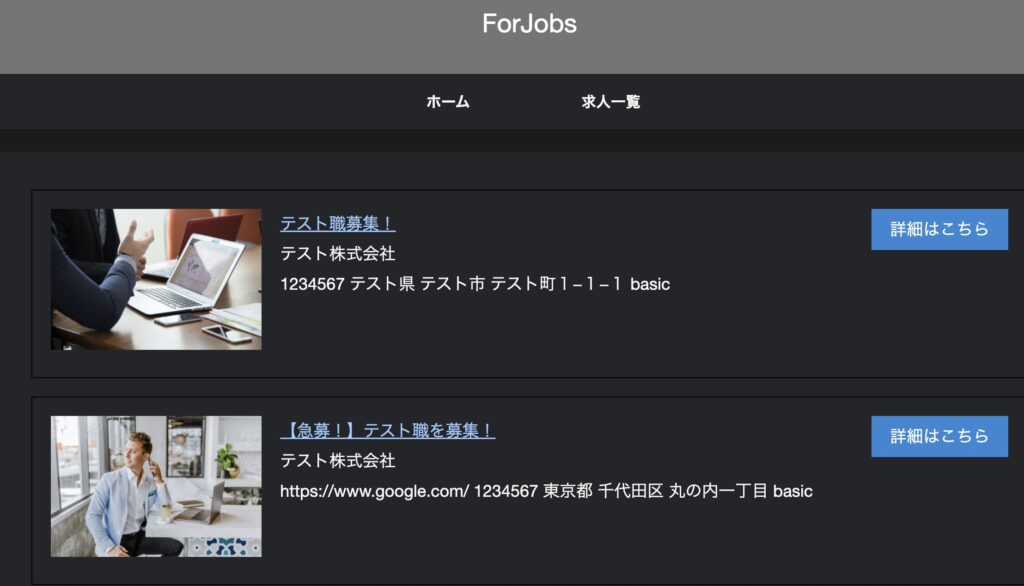Open the ホーム navigation item
Image resolution: width=1024 pixels, height=586 pixels.
(447, 102)
